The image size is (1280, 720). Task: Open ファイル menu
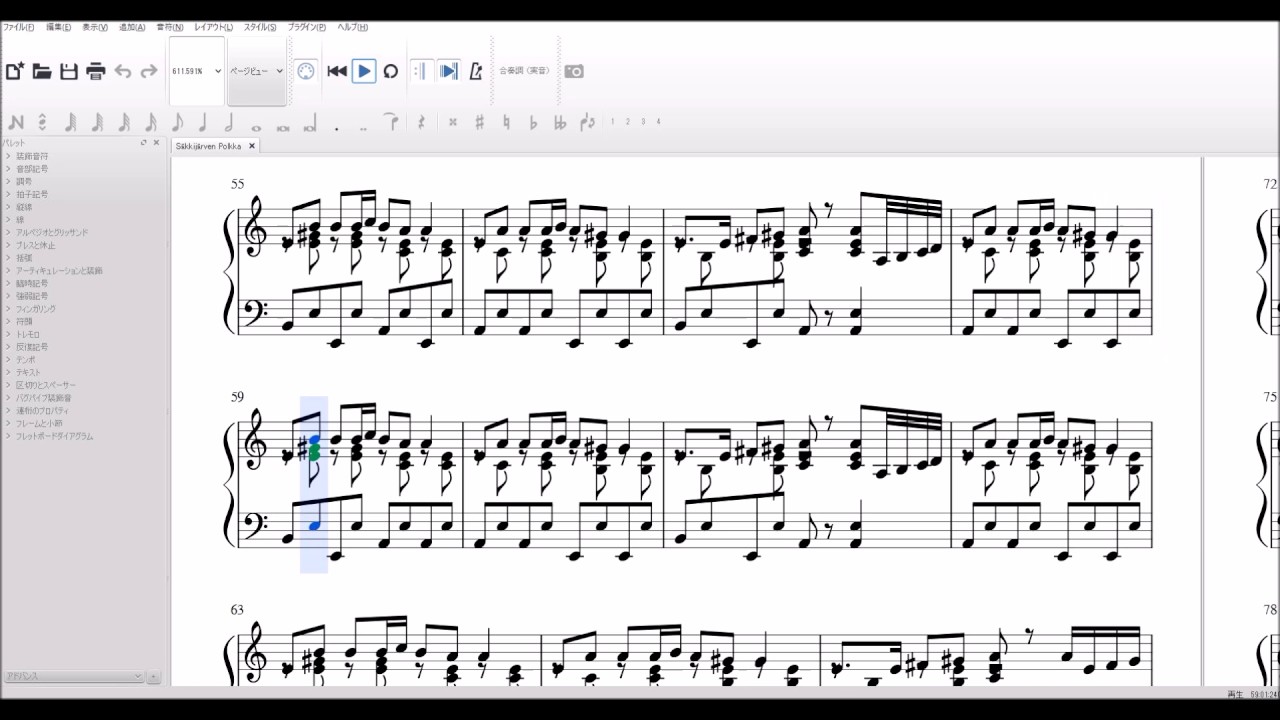pyautogui.click(x=18, y=27)
